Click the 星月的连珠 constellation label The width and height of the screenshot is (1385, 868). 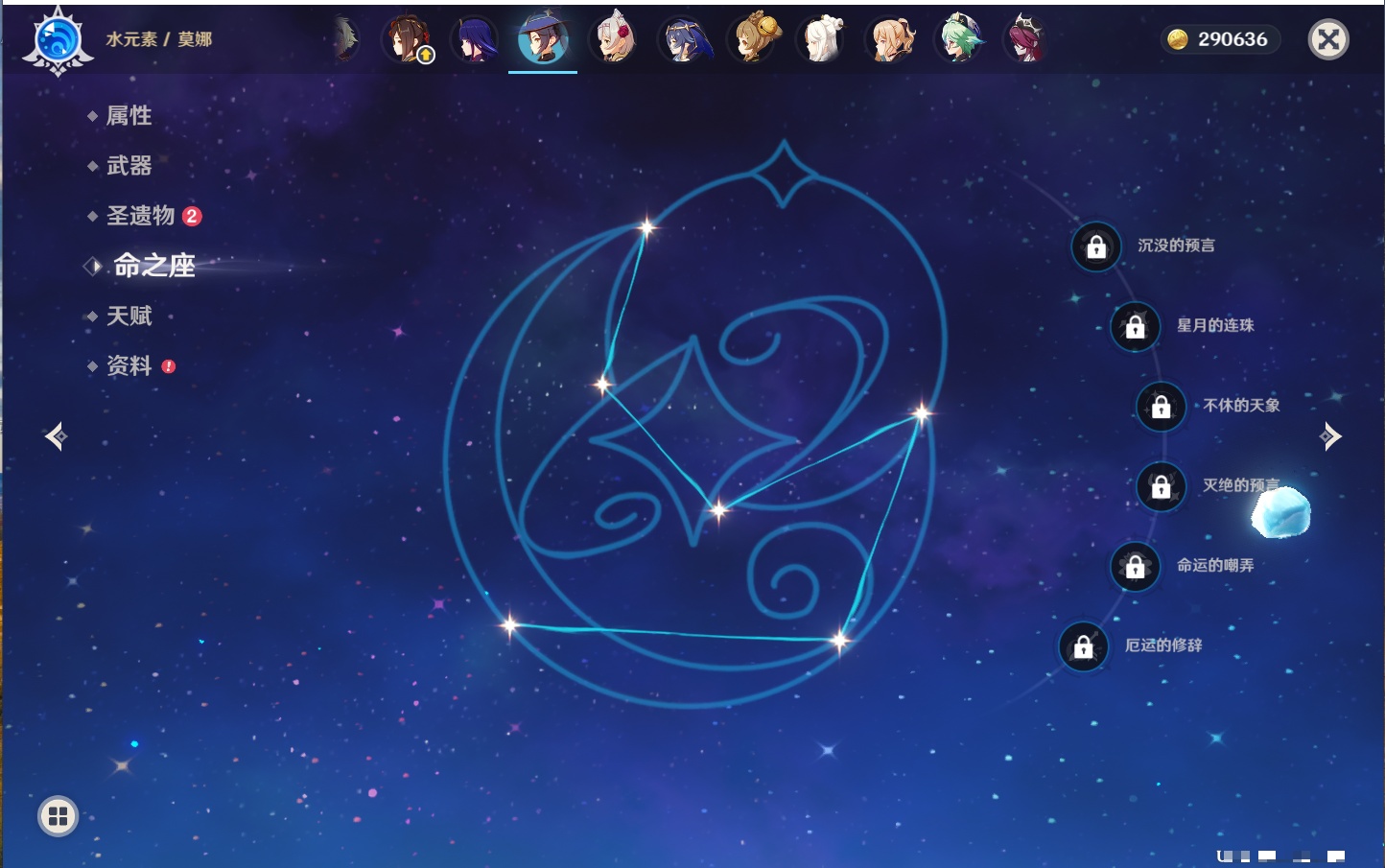[1215, 325]
